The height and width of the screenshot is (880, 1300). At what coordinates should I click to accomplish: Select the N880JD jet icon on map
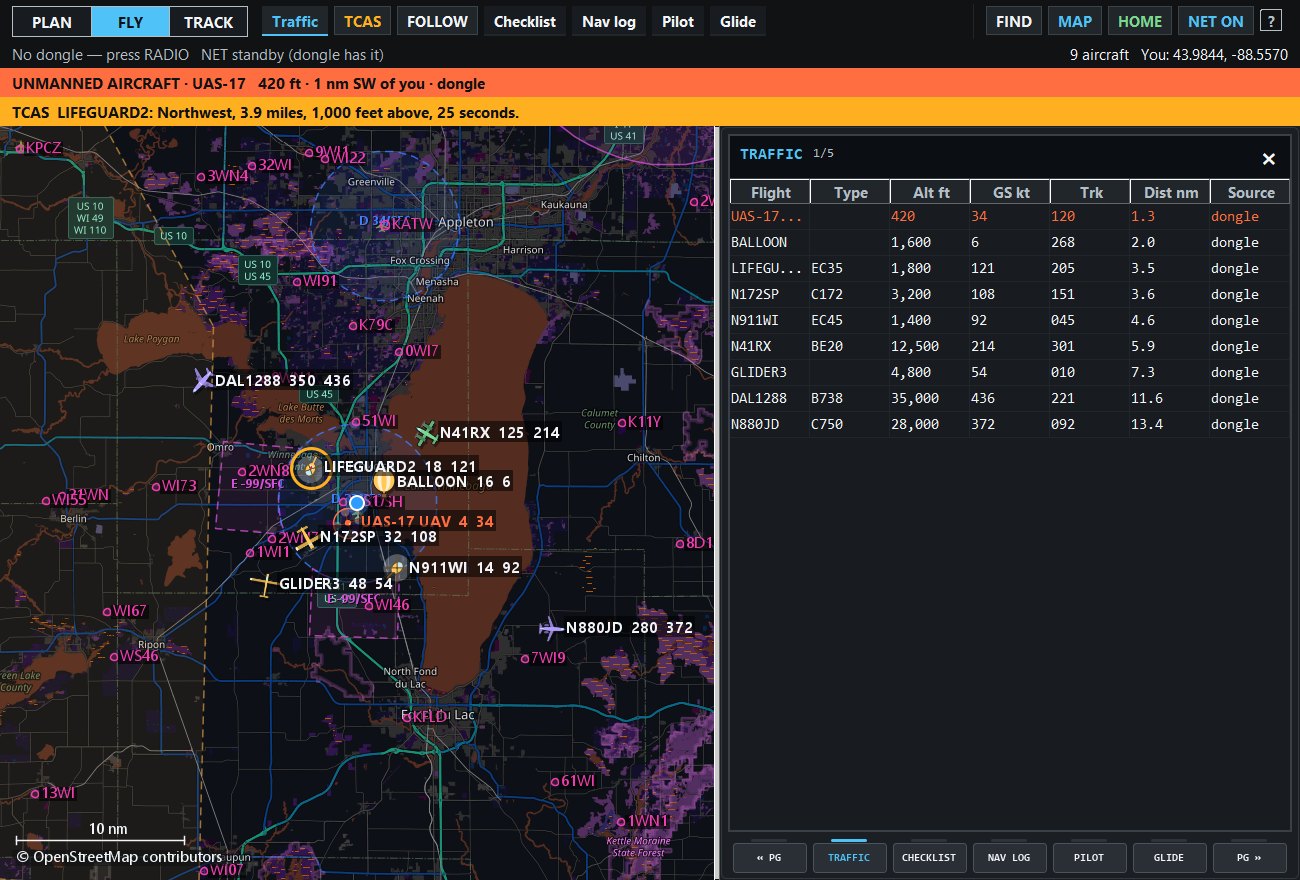[x=551, y=628]
